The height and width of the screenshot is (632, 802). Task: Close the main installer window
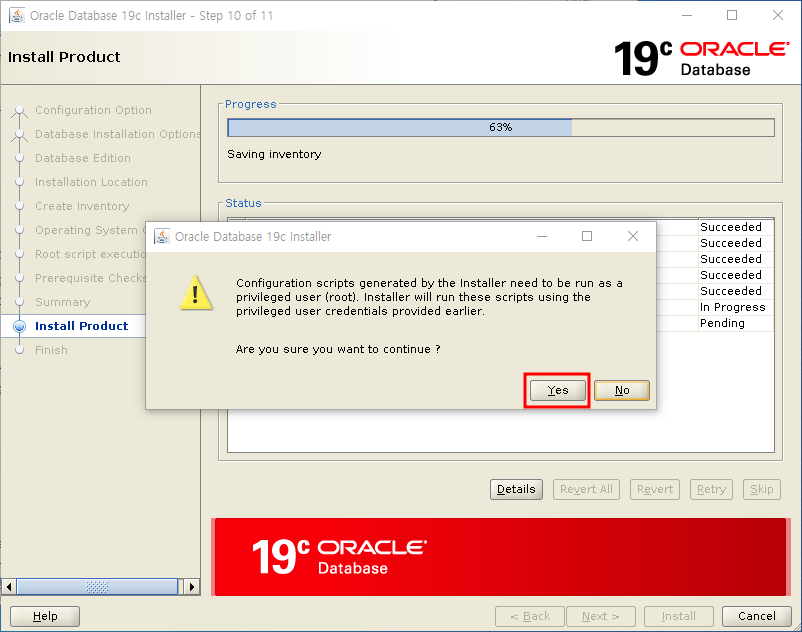(x=777, y=15)
